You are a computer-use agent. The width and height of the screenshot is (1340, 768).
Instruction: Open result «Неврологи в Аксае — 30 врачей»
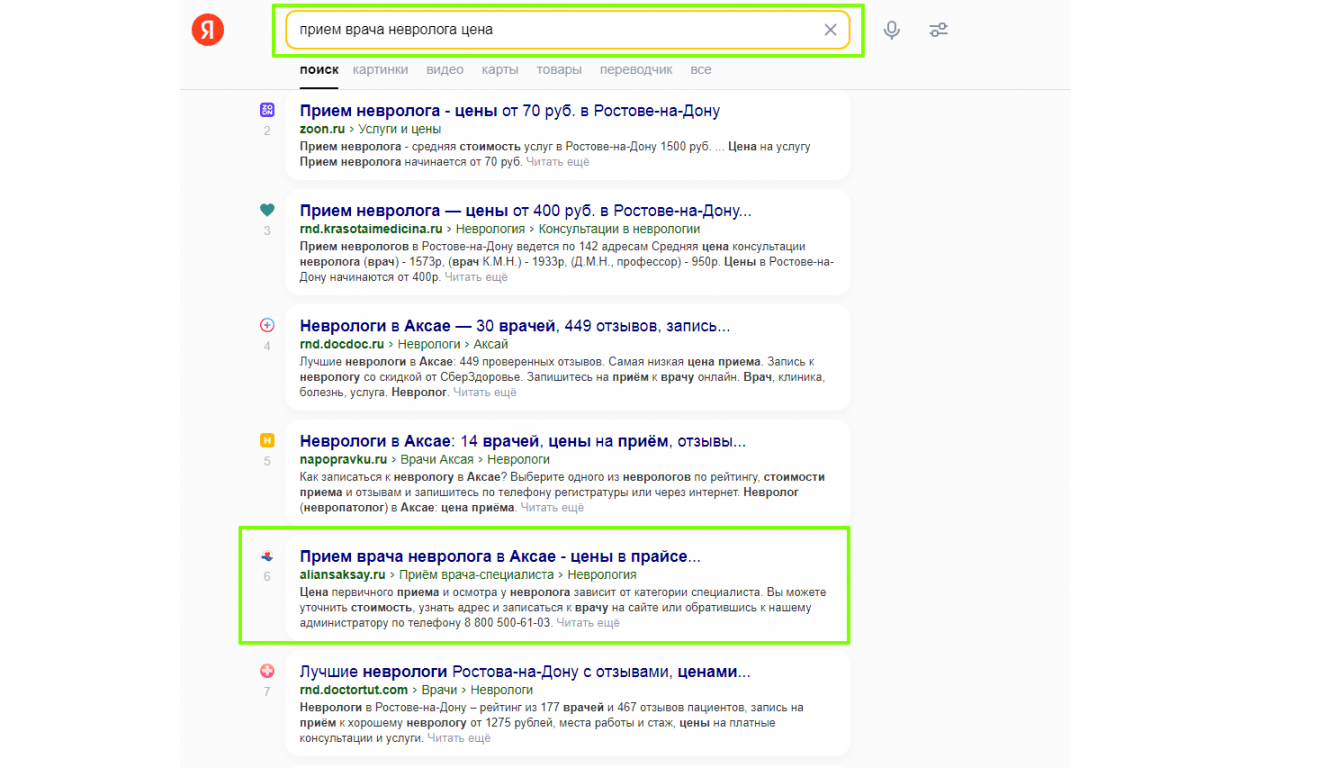pos(515,326)
